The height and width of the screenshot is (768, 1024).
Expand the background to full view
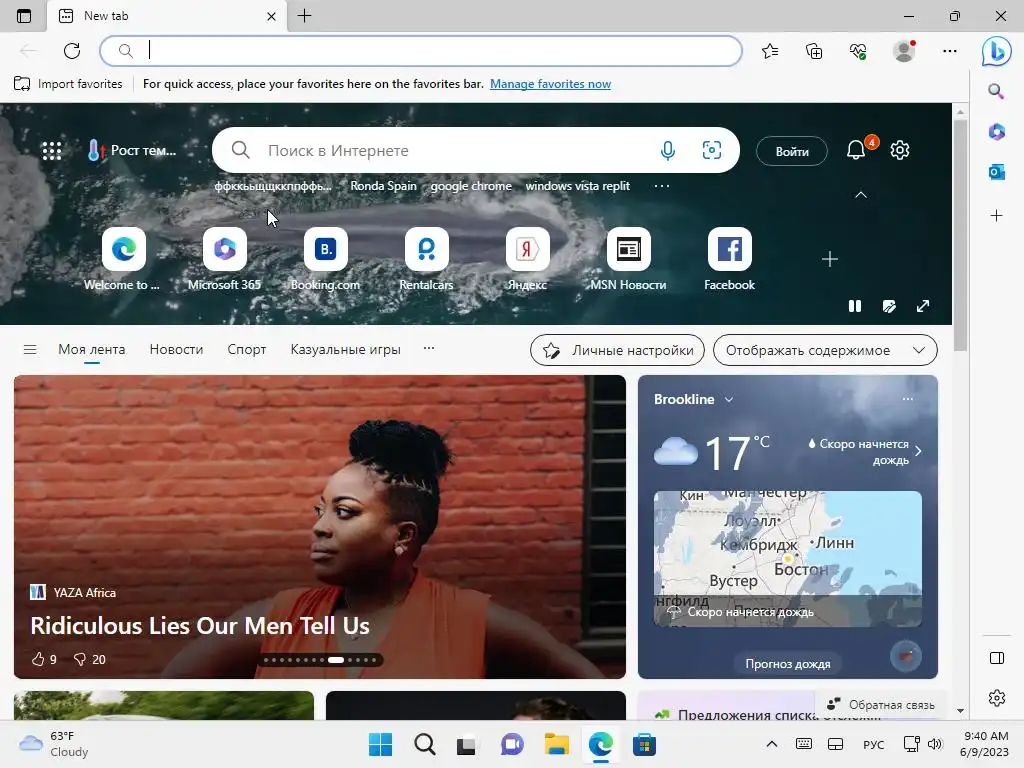point(923,306)
